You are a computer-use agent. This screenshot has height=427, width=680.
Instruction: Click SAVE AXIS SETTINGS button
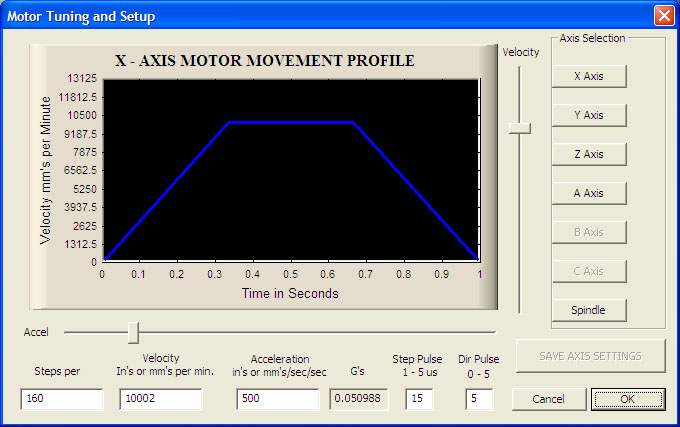pyautogui.click(x=590, y=356)
